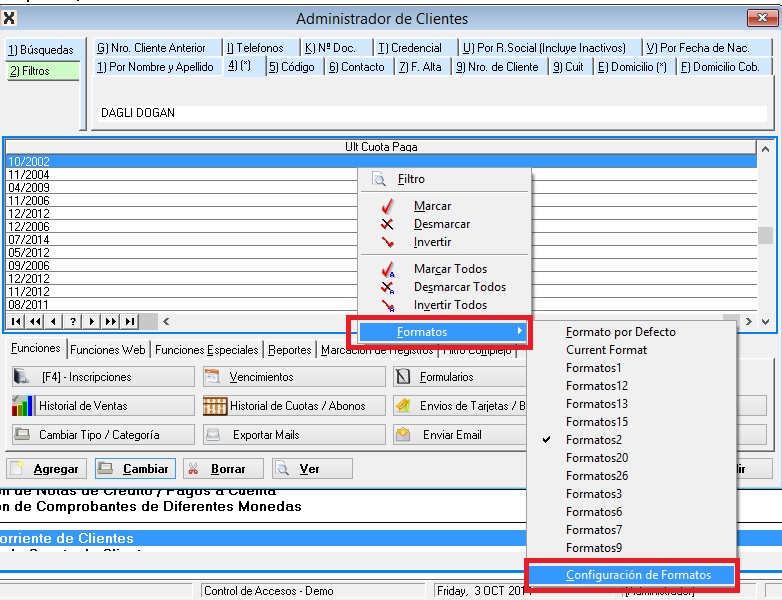Open the Reportes tab
Screen dimensions: 782x600
pos(289,350)
